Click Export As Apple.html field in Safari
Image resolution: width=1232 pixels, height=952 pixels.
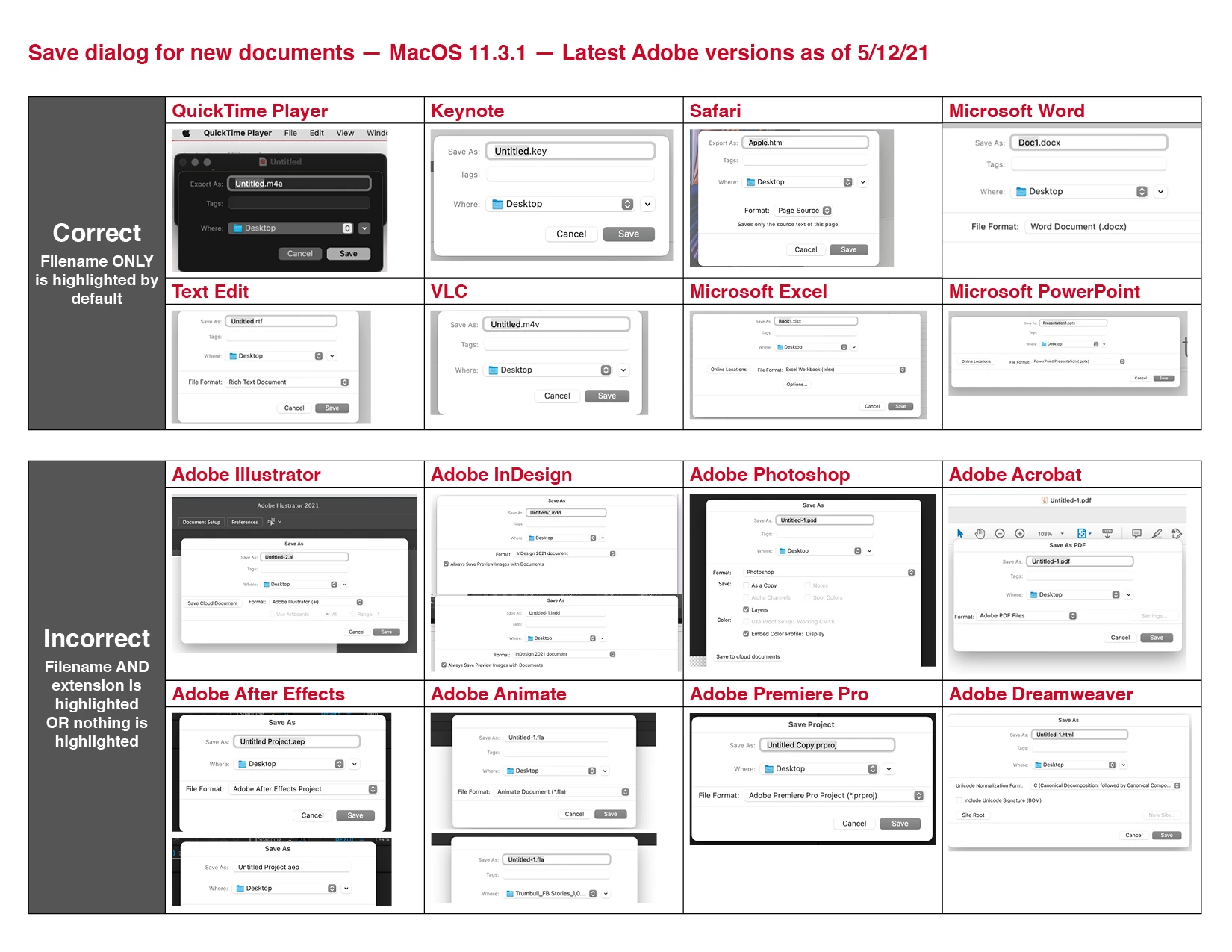806,143
